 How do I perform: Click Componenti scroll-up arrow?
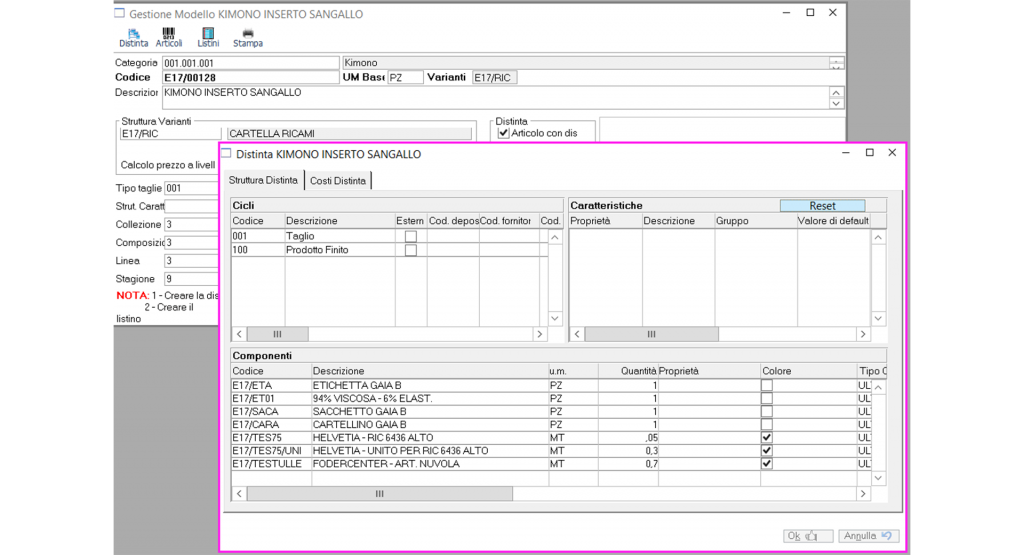coord(878,388)
